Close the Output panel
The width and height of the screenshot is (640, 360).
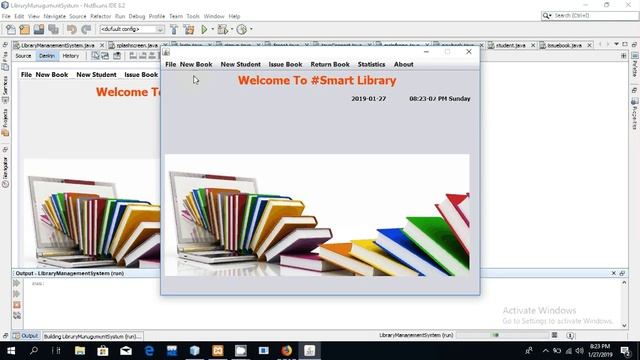(613, 273)
